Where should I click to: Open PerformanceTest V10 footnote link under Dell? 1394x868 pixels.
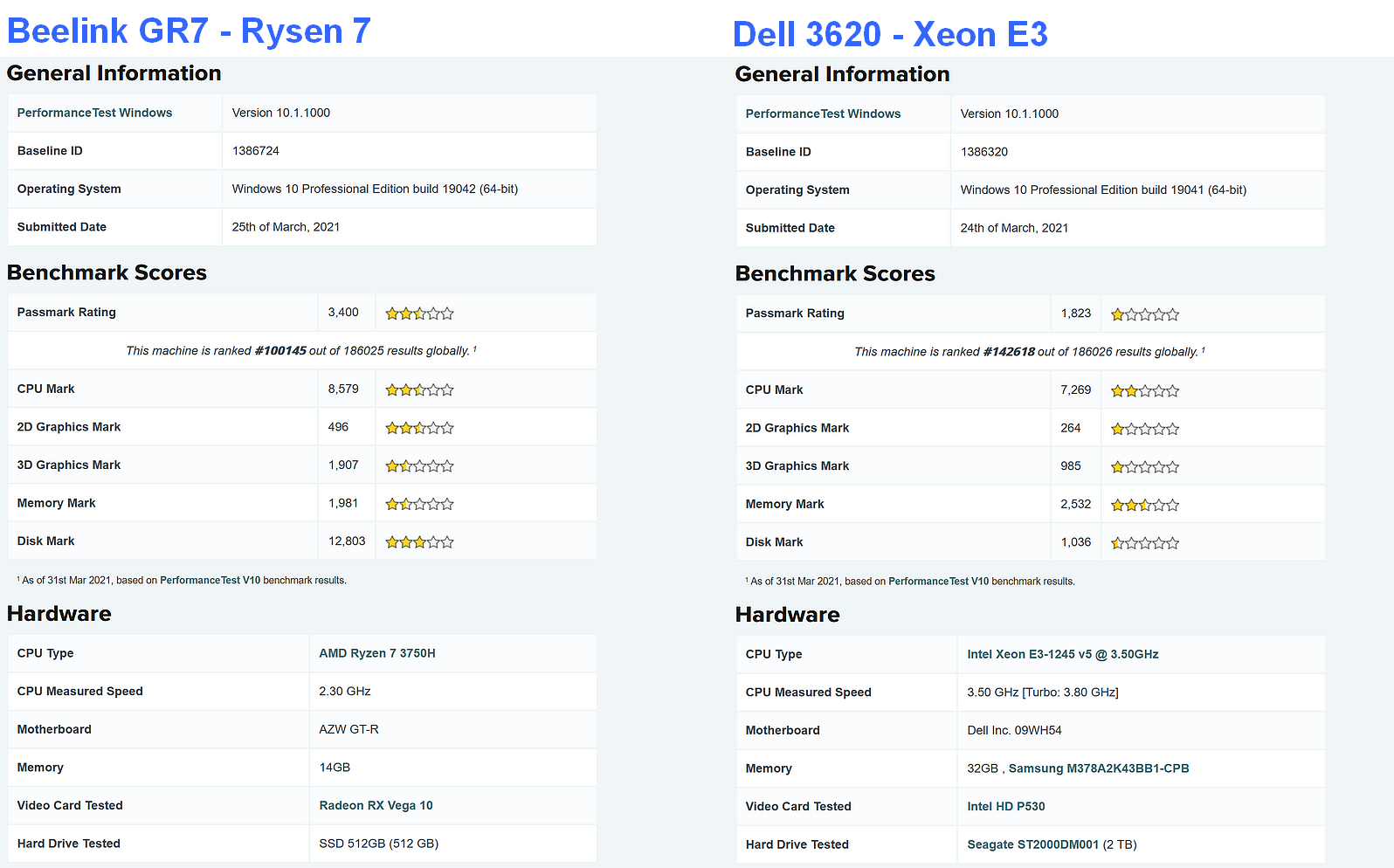tap(939, 581)
